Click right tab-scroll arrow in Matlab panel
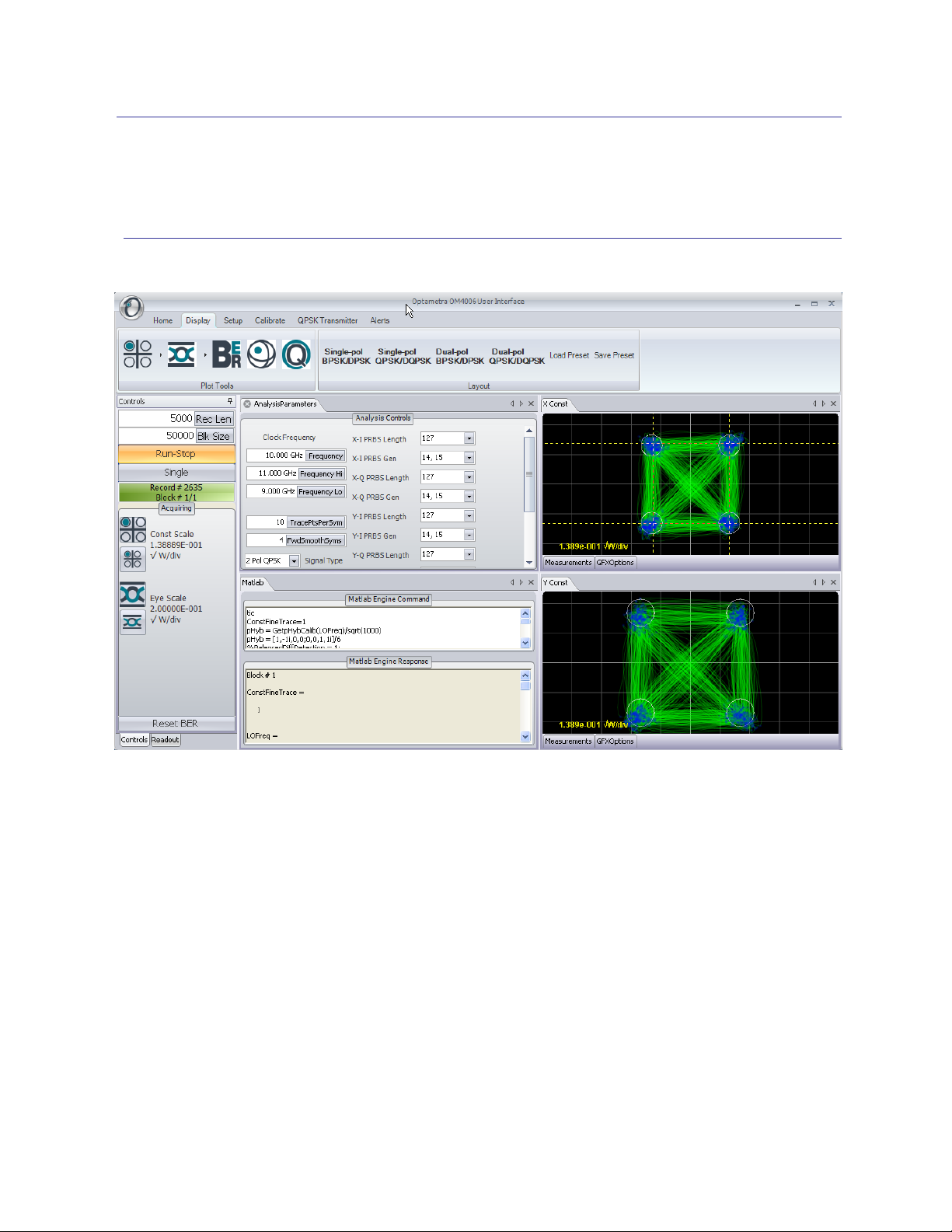This screenshot has width=952, height=1232. click(x=521, y=582)
